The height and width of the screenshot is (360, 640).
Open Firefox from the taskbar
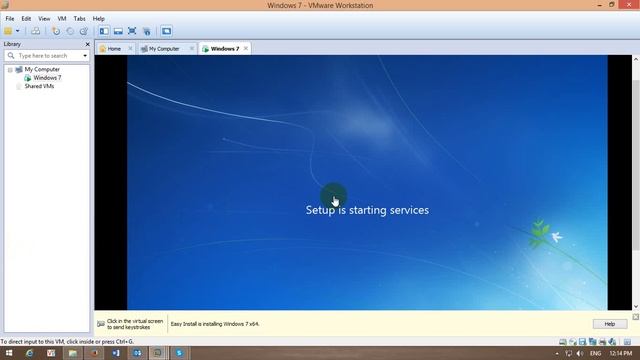pos(94,353)
